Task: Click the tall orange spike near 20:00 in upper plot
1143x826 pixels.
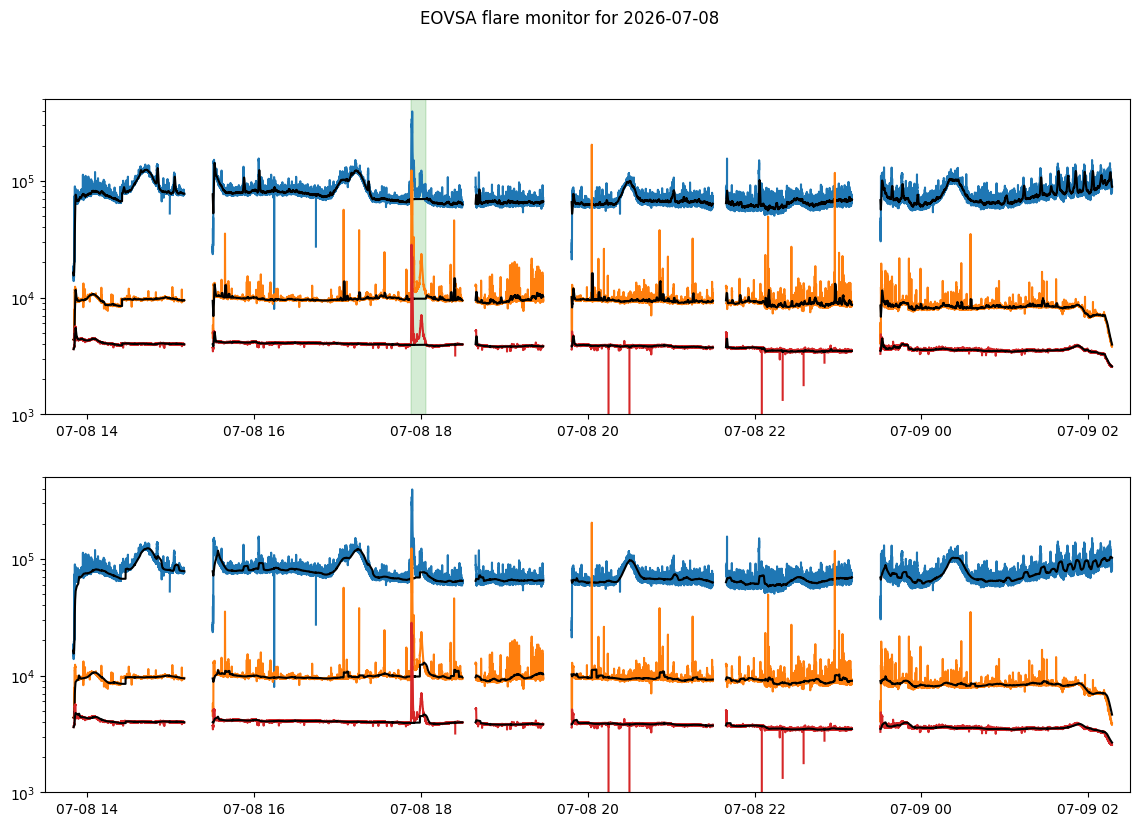Action: point(591,219)
